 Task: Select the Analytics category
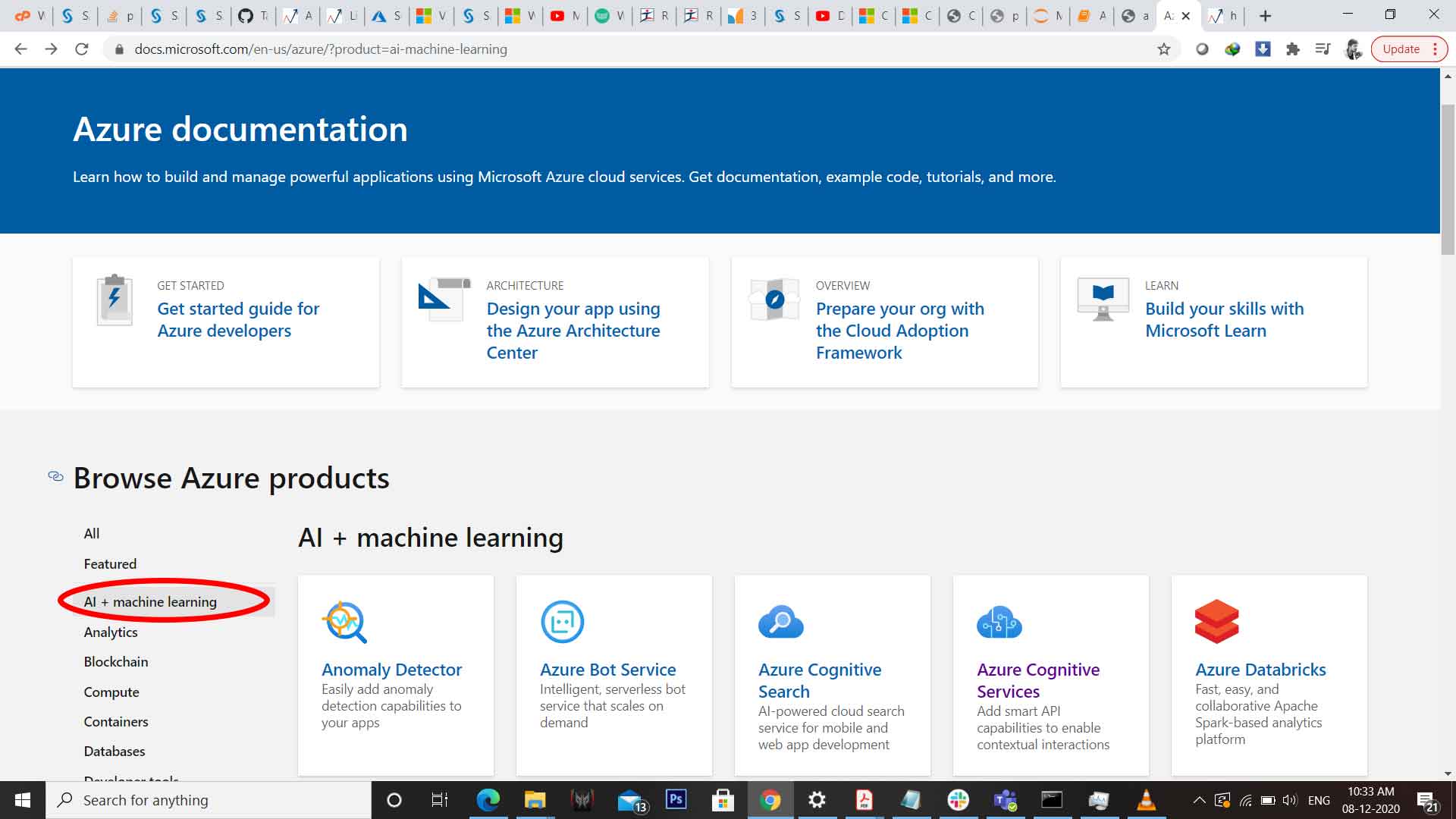(111, 632)
